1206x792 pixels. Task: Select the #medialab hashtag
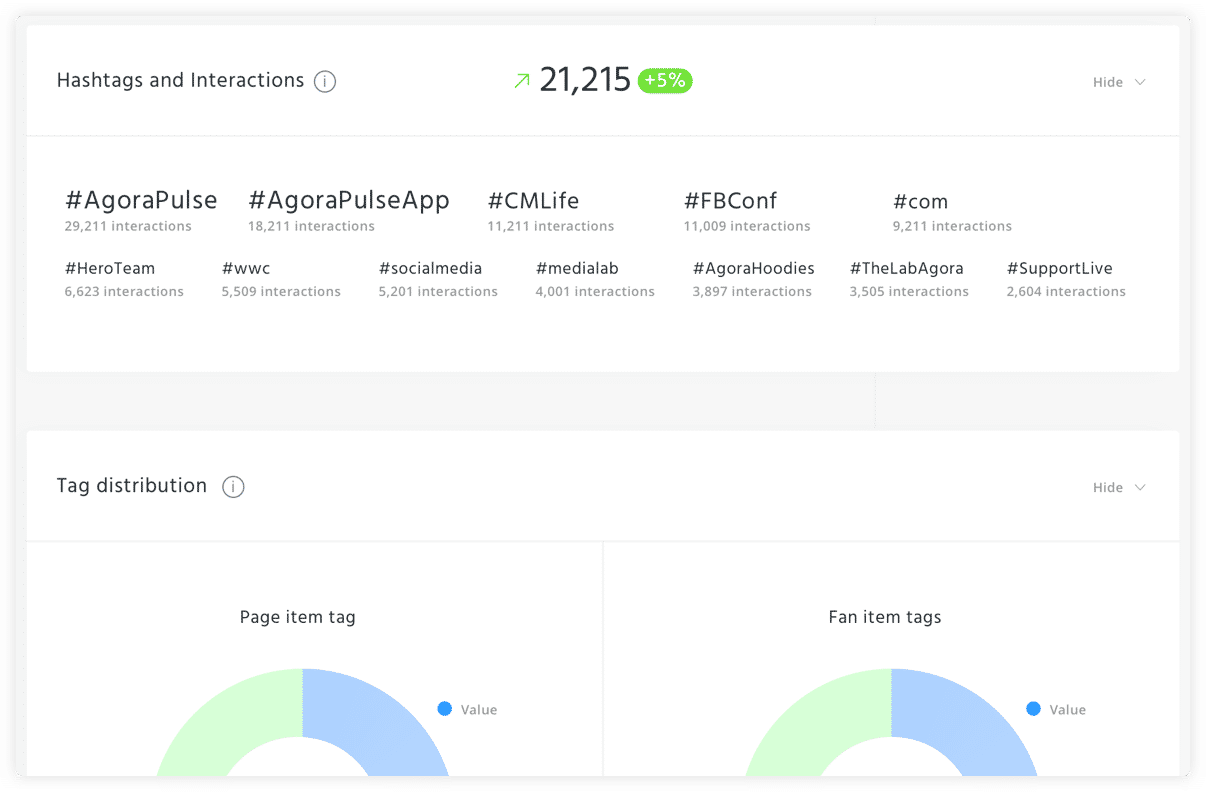(x=577, y=268)
